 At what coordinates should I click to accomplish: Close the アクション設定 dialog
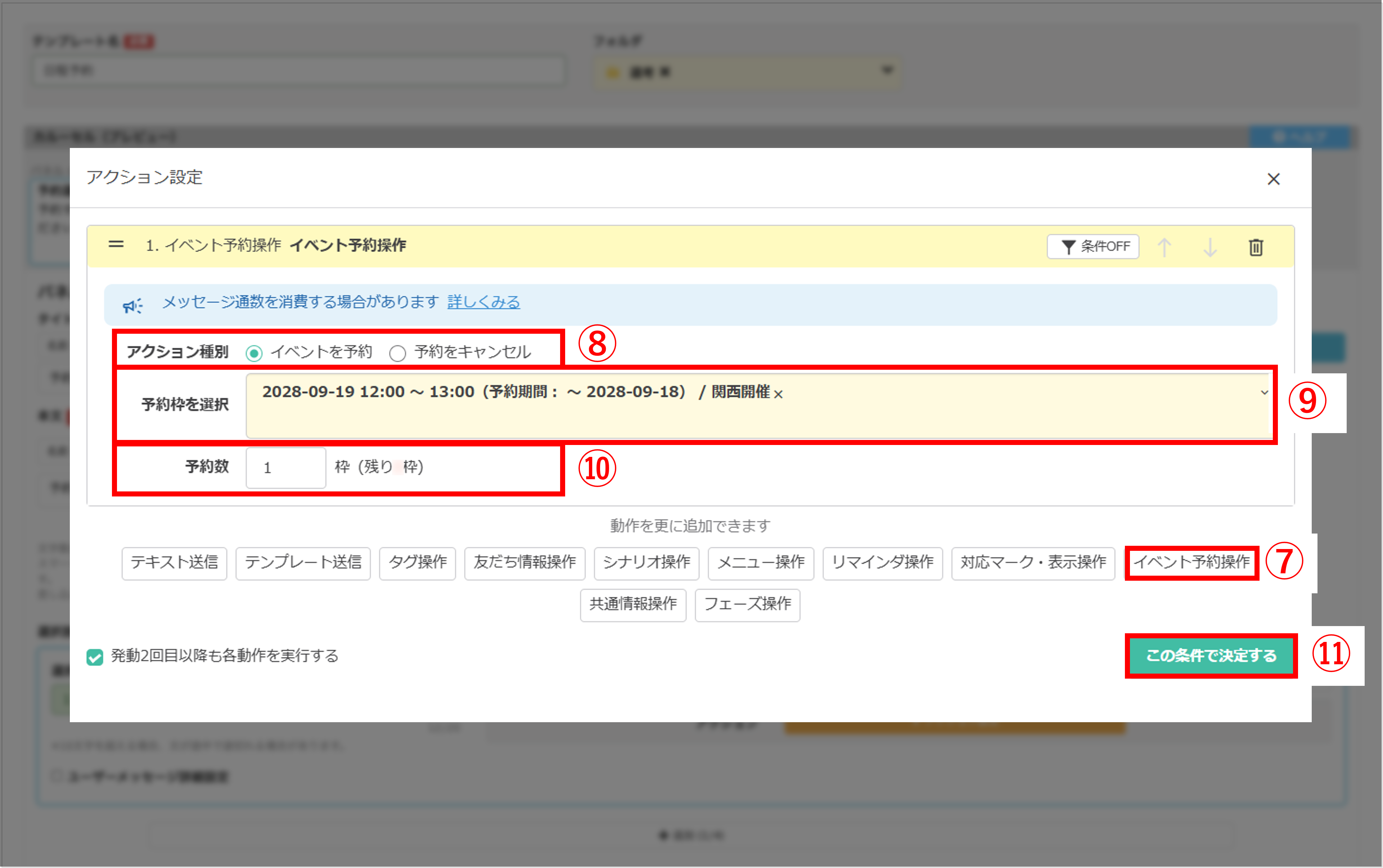click(x=1274, y=179)
